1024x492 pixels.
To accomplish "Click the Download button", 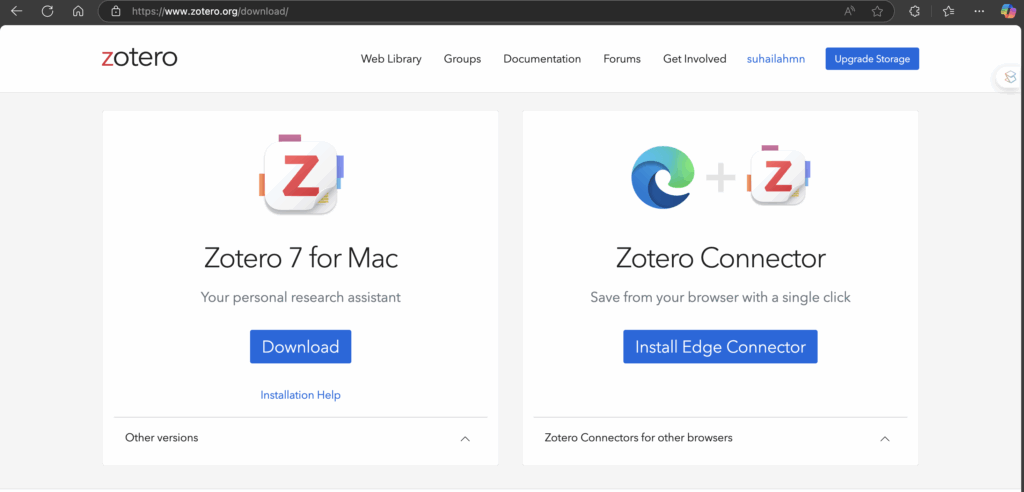I will click(300, 347).
